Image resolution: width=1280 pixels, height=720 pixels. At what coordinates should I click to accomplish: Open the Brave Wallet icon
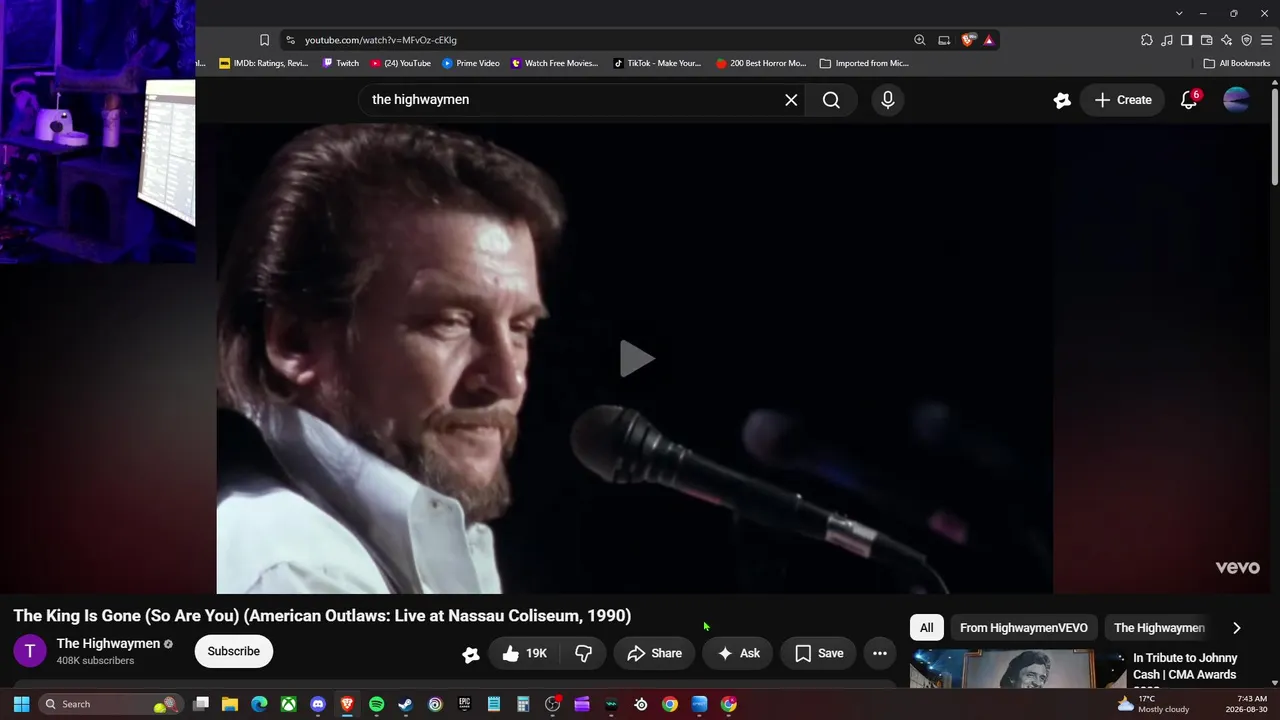coord(1206,40)
